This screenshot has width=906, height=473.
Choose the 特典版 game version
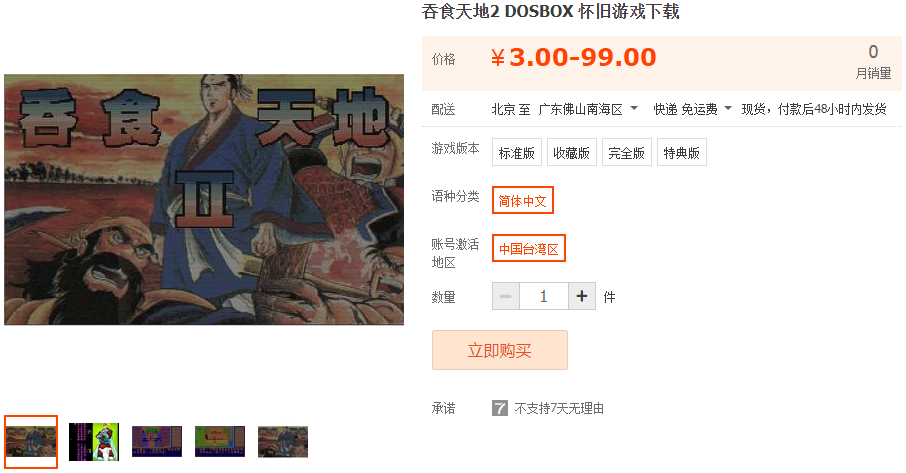681,152
